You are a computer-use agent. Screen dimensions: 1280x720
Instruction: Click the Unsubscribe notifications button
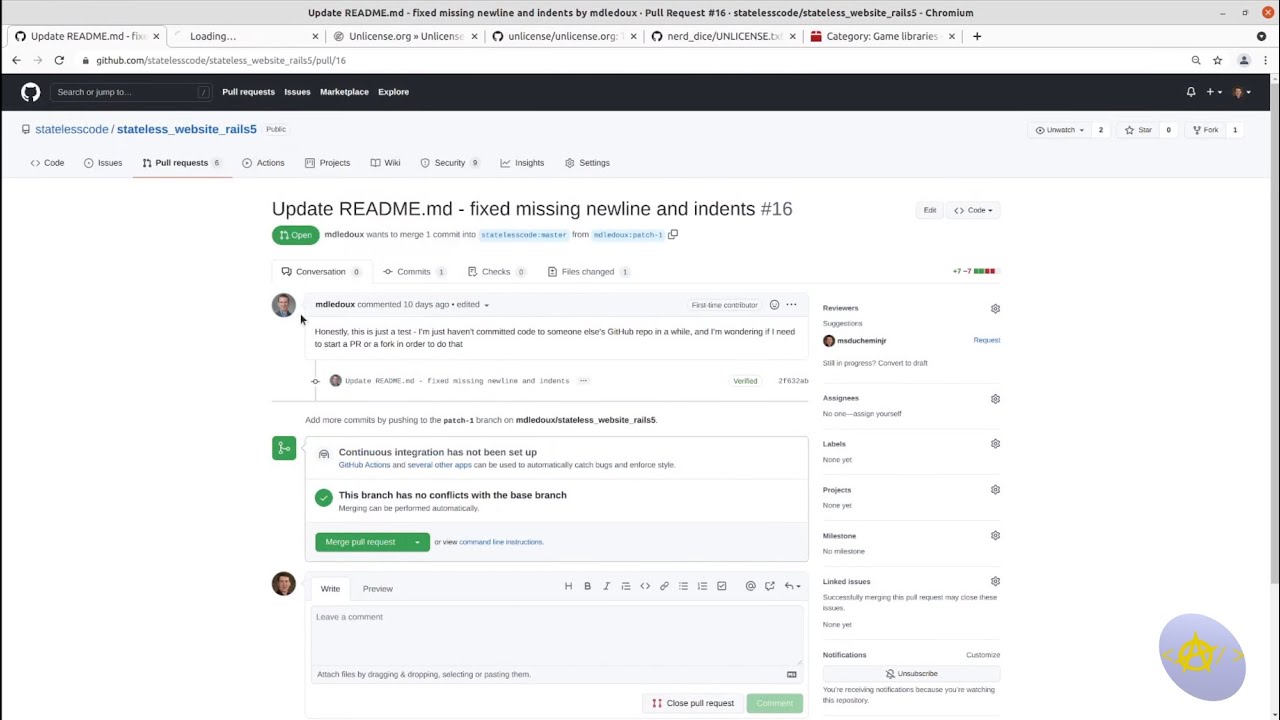click(x=911, y=674)
